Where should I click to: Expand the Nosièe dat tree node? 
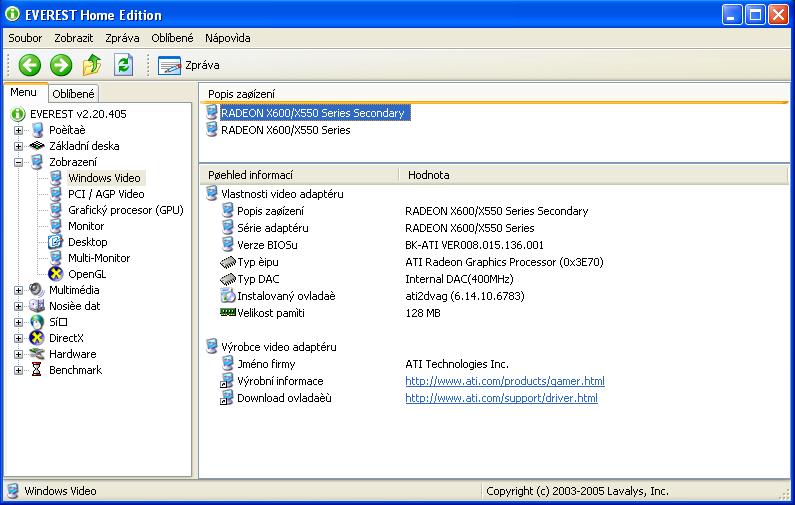pyautogui.click(x=19, y=306)
